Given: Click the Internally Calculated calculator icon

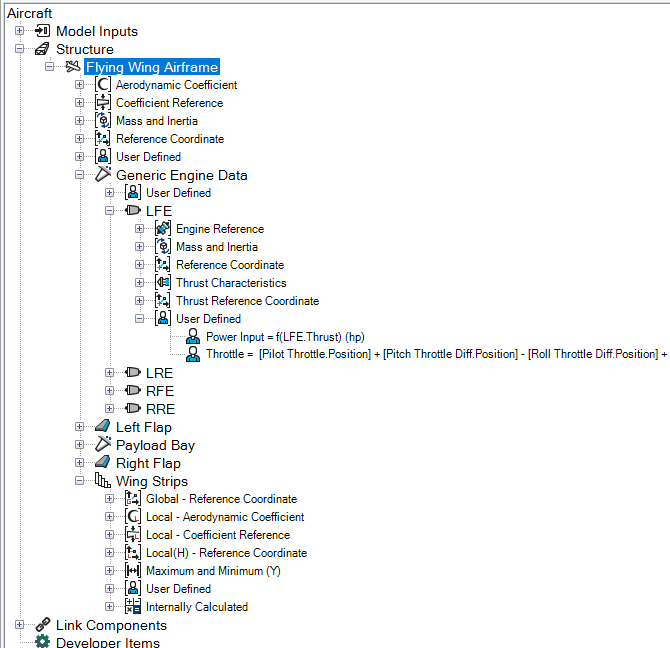Looking at the screenshot, I should [x=133, y=606].
